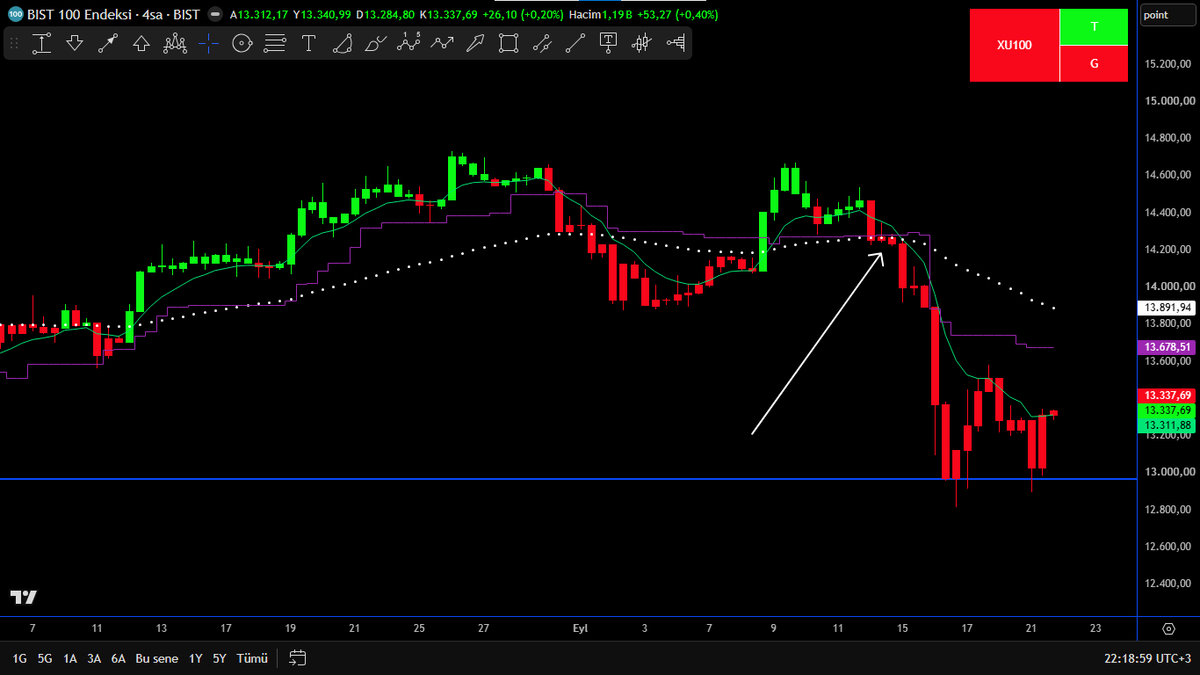1200x675 pixels.
Task: Open chart settings gear on price axis
Action: [1168, 628]
